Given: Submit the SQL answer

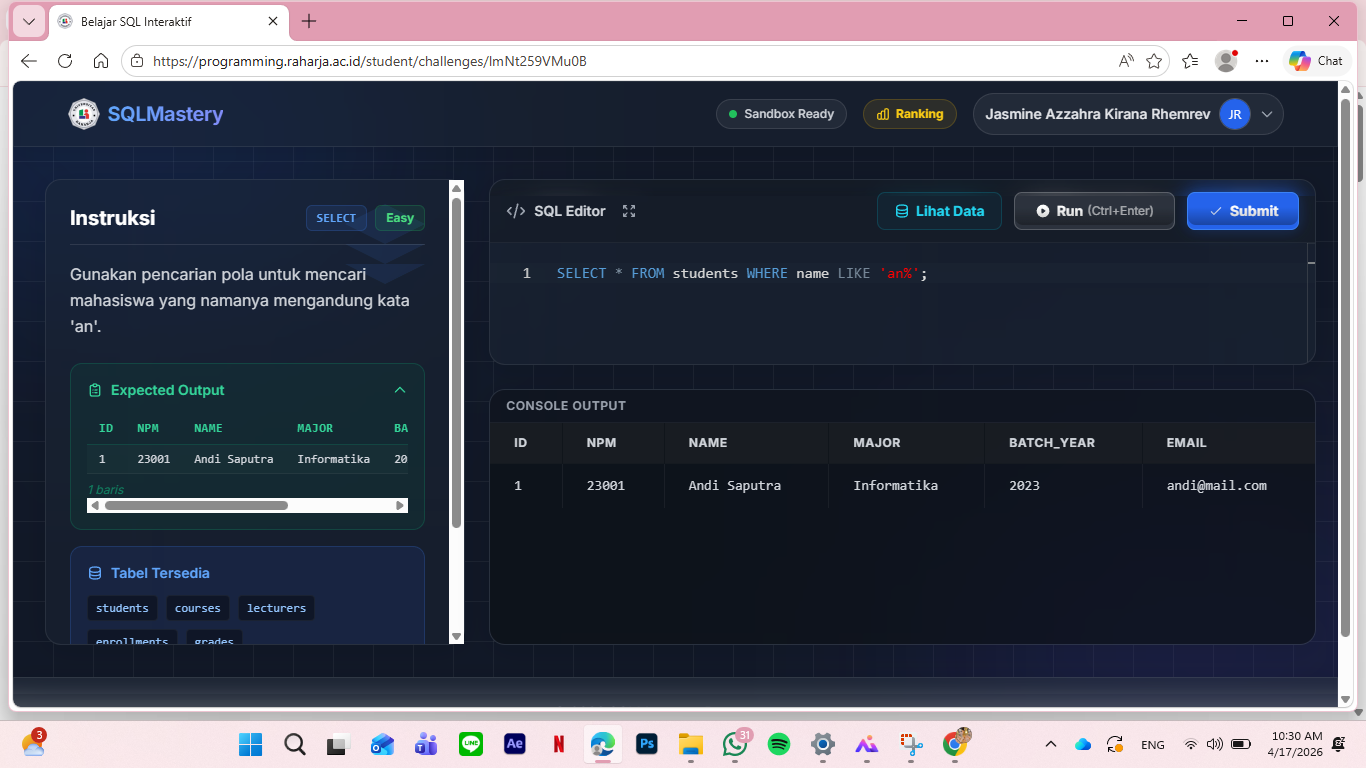Looking at the screenshot, I should [1242, 211].
